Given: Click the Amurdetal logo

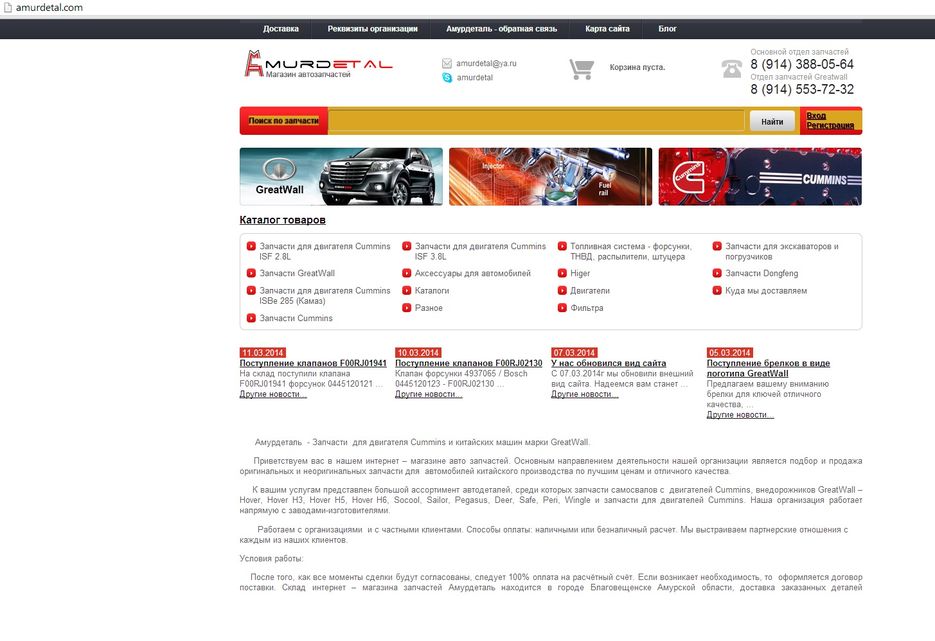Looking at the screenshot, I should (x=318, y=64).
